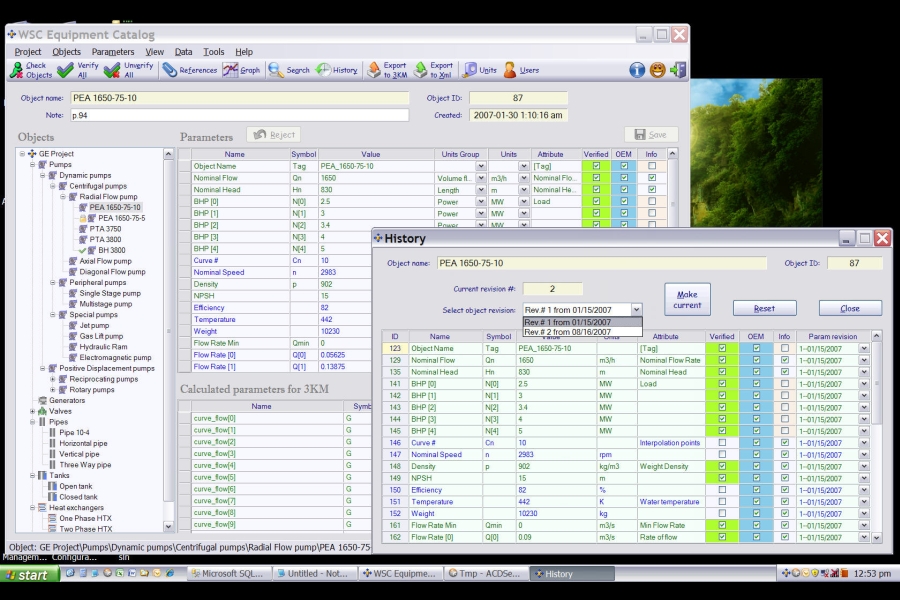The height and width of the screenshot is (600, 900).
Task: Click the Reject button above Parameters
Action: [x=274, y=134]
